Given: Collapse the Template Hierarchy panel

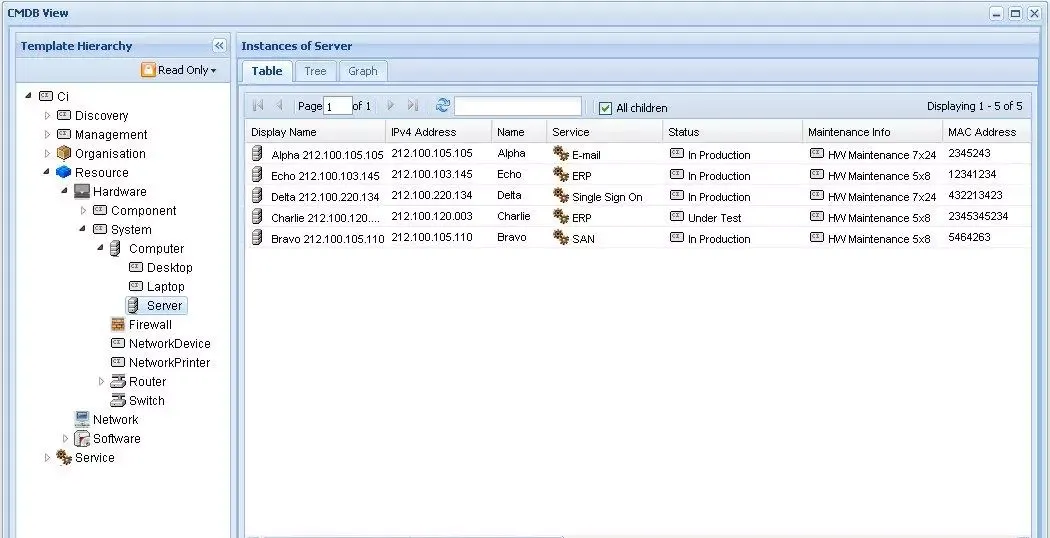Looking at the screenshot, I should coord(219,46).
